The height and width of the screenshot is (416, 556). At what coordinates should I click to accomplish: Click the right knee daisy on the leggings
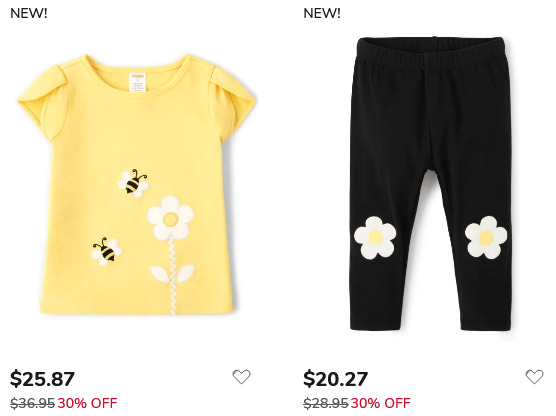tap(486, 237)
